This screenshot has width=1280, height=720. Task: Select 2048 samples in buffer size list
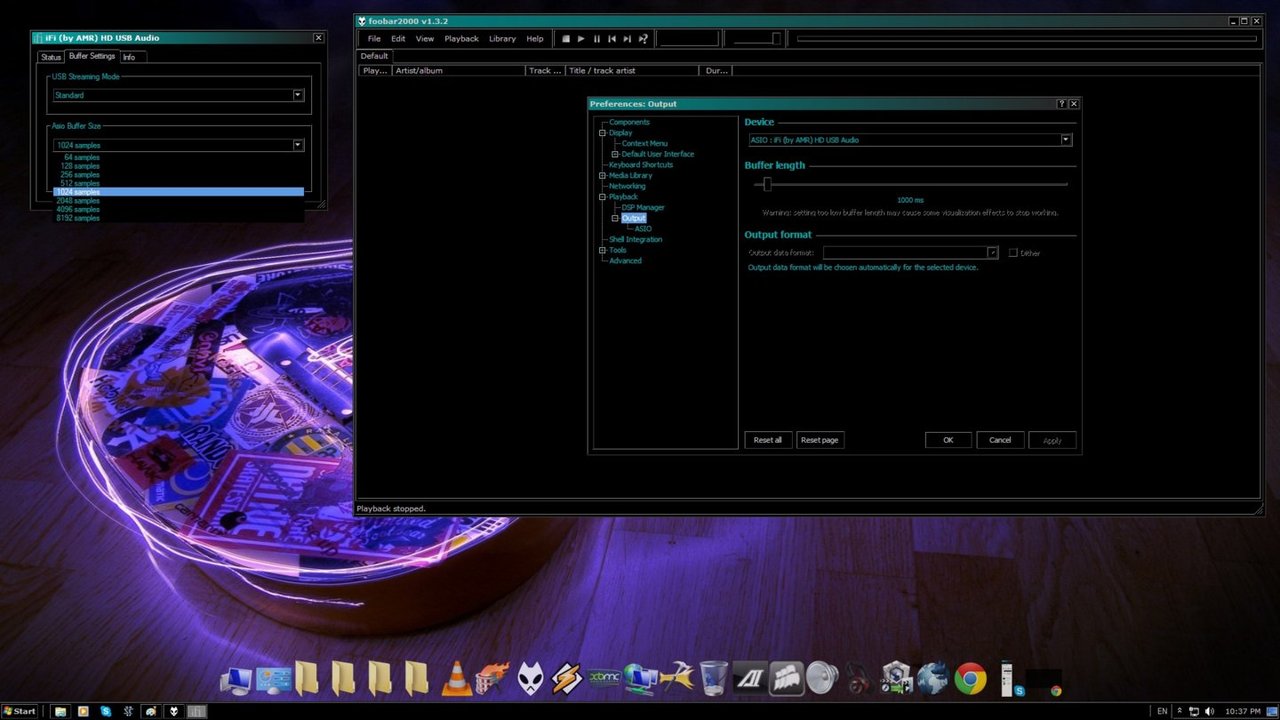pyautogui.click(x=78, y=201)
